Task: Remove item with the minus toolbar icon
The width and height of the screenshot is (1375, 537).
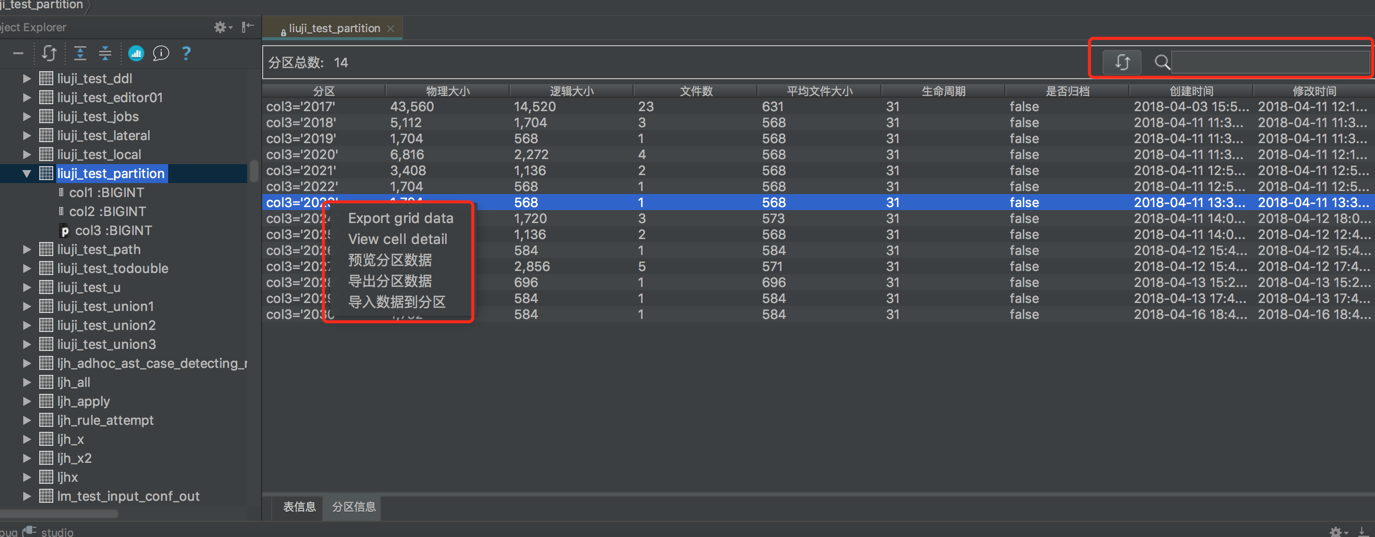Action: tap(18, 53)
